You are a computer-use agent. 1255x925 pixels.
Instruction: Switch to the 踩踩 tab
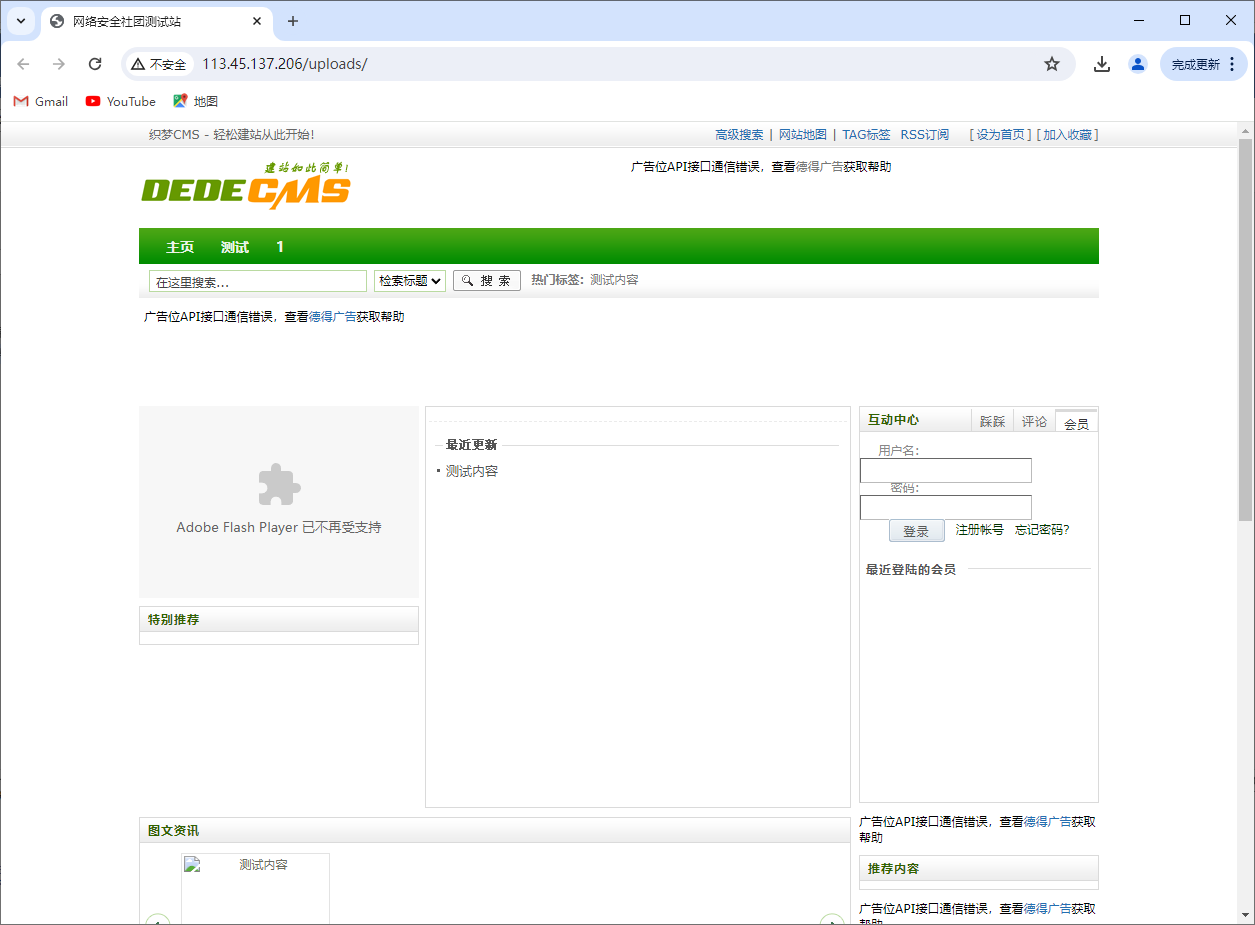tap(992, 422)
